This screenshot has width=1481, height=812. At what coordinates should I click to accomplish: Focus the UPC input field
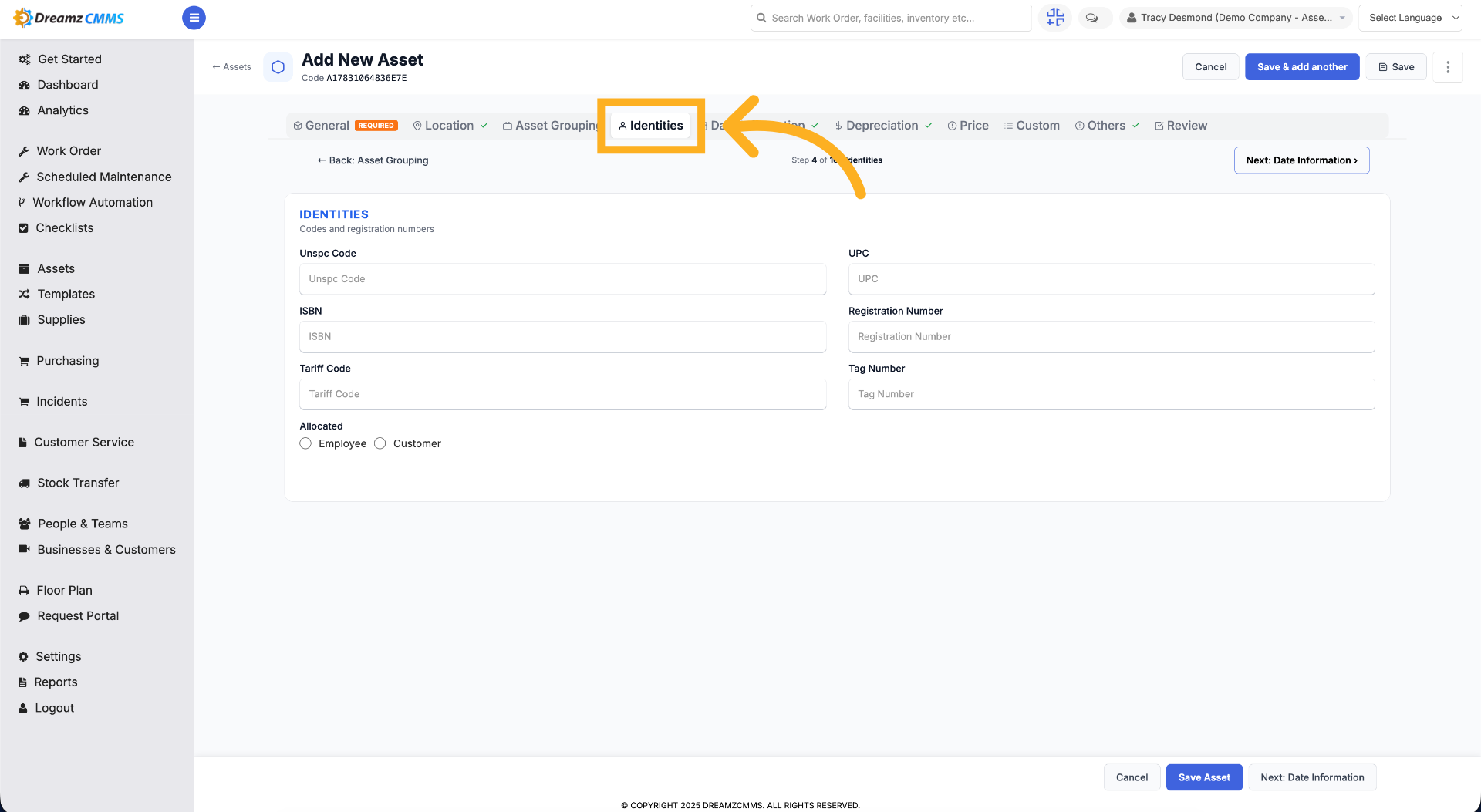tap(1112, 279)
